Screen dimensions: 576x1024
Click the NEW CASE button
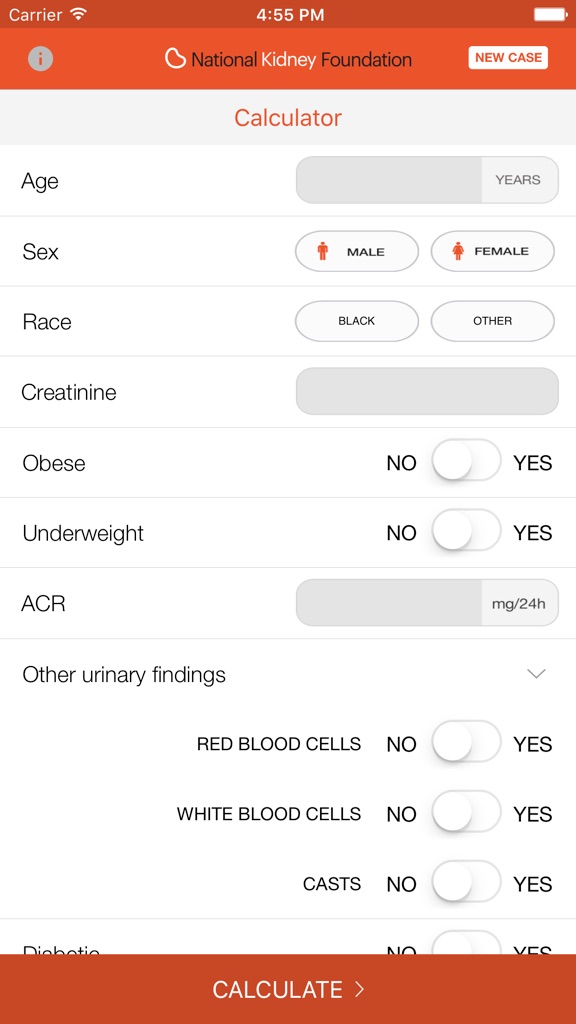508,57
